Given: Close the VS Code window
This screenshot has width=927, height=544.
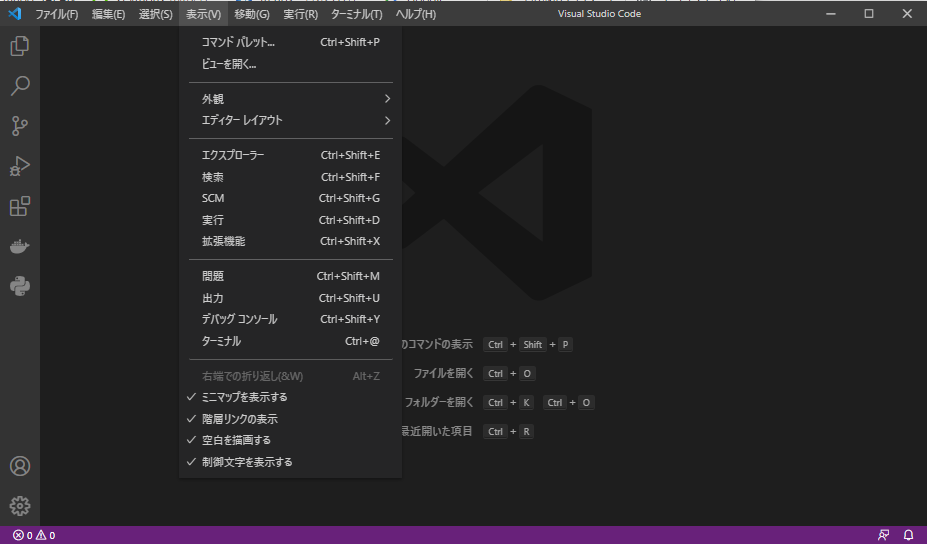Looking at the screenshot, I should pyautogui.click(x=907, y=14).
